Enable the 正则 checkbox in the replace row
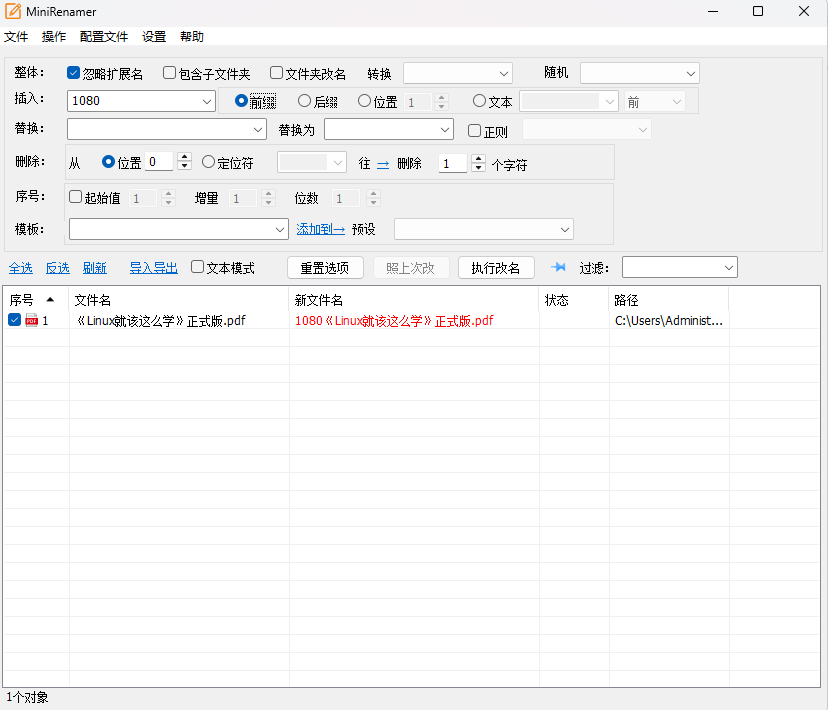828x710 pixels. (475, 129)
